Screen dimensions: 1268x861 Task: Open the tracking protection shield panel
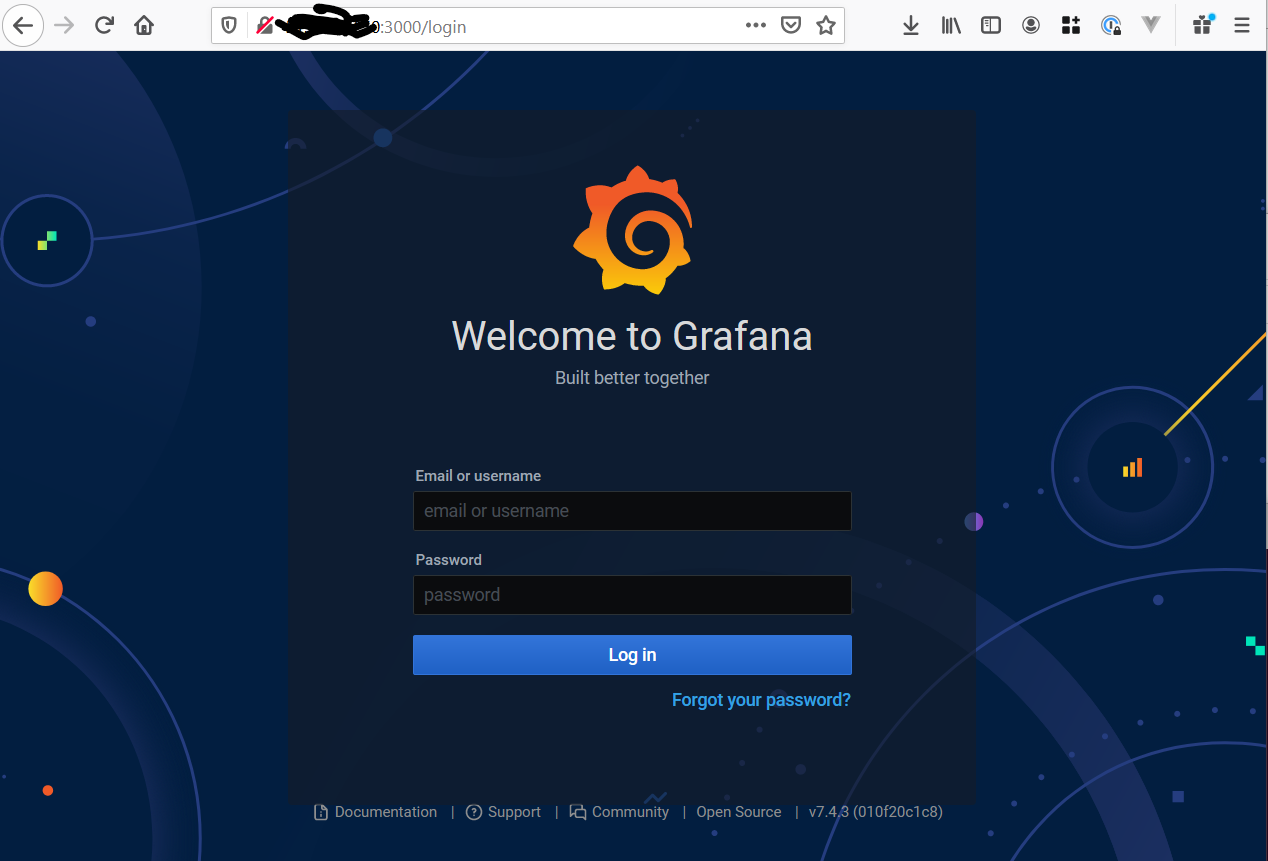(x=229, y=26)
